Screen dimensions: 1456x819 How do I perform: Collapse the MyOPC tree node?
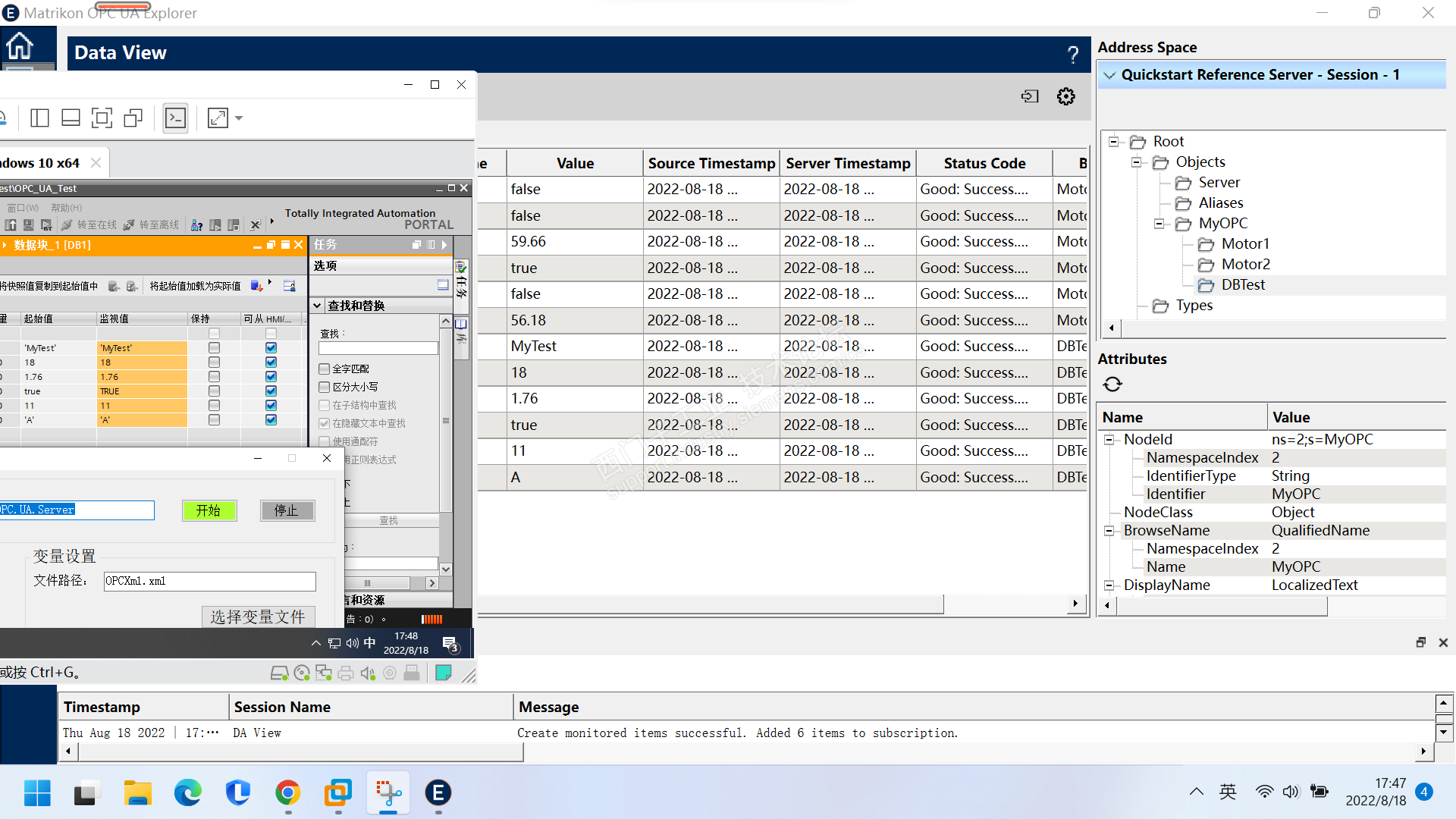point(1159,224)
